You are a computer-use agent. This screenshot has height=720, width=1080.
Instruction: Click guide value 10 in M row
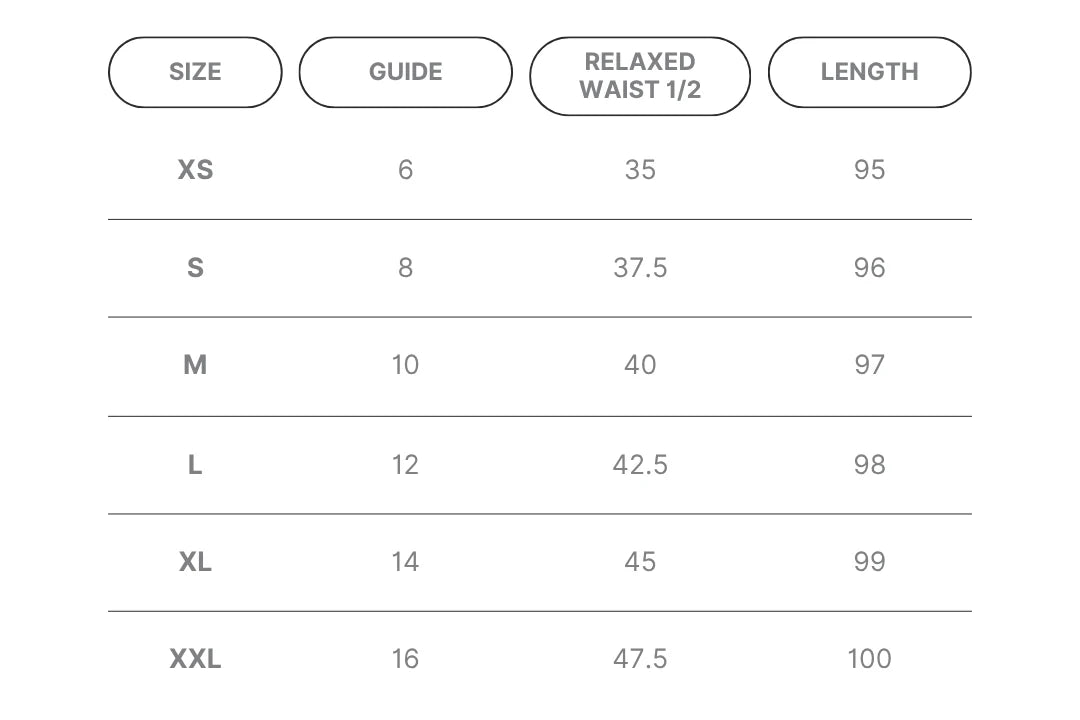(x=406, y=365)
